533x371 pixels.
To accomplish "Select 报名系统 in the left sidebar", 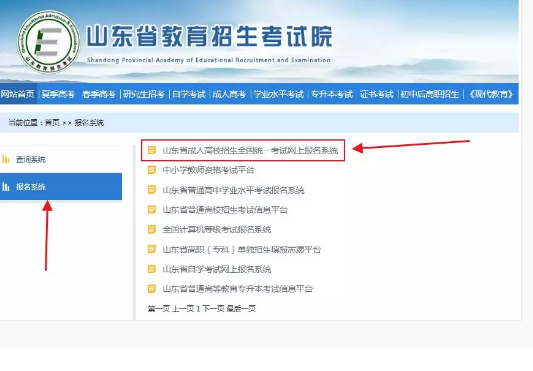I will [61, 186].
